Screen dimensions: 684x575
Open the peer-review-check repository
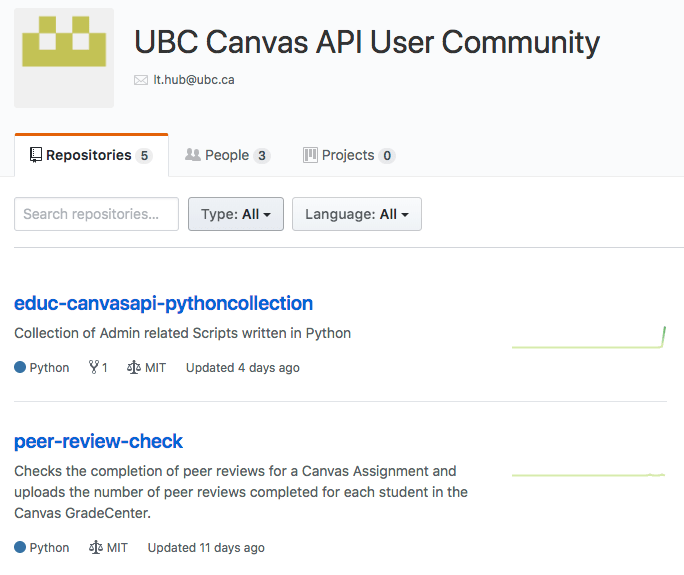(x=98, y=441)
